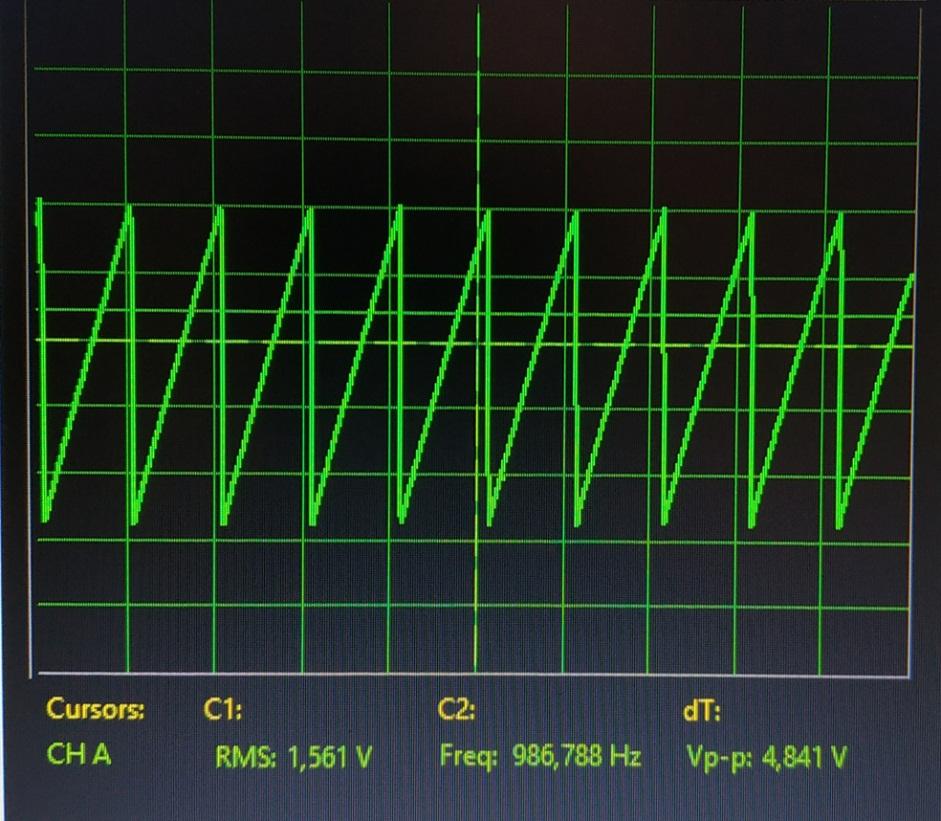
Task: Click the dT: label
Action: click(x=702, y=711)
